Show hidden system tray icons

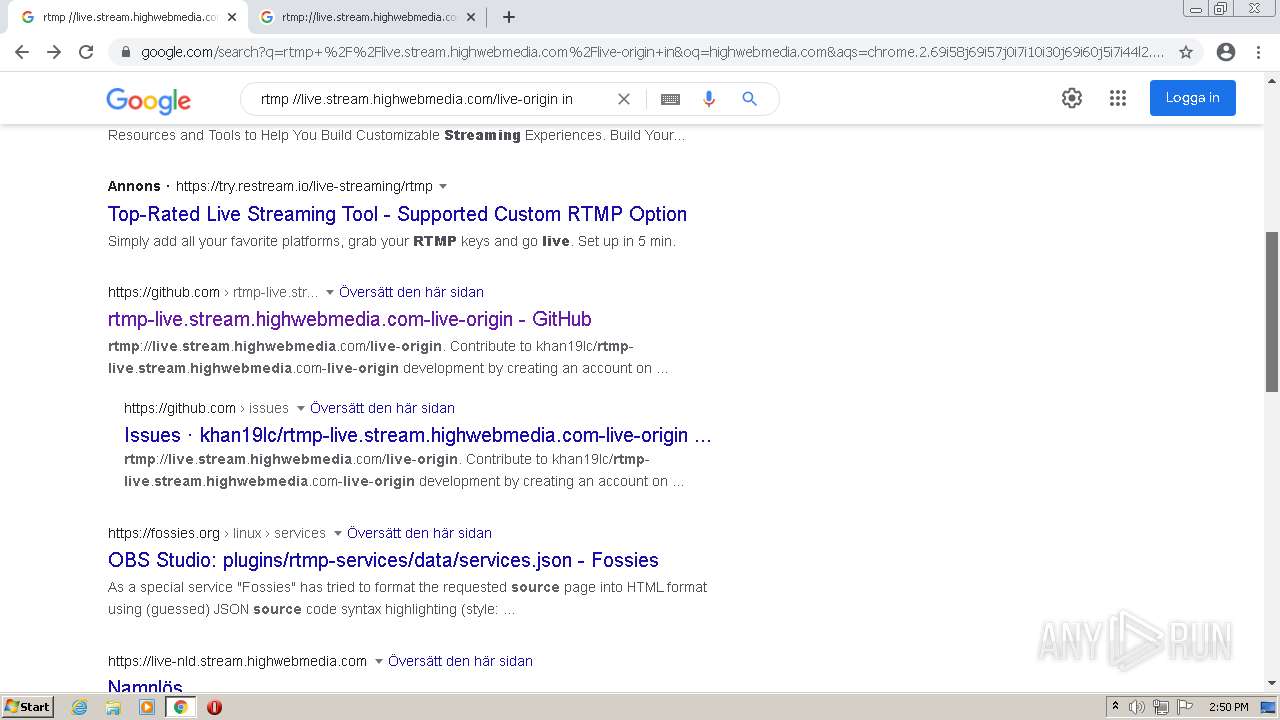[x=1116, y=707]
